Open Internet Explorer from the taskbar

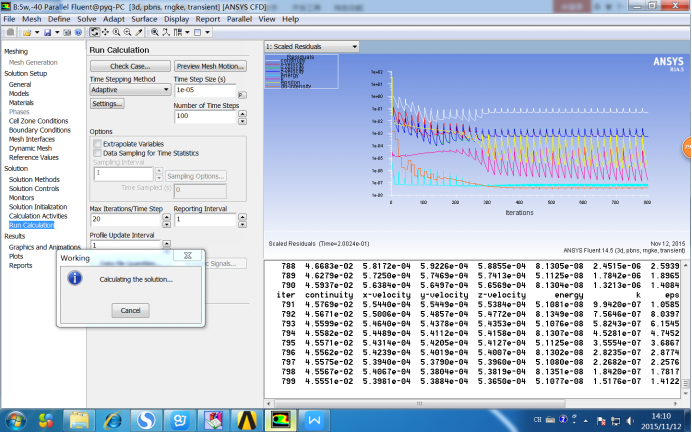click(113, 420)
